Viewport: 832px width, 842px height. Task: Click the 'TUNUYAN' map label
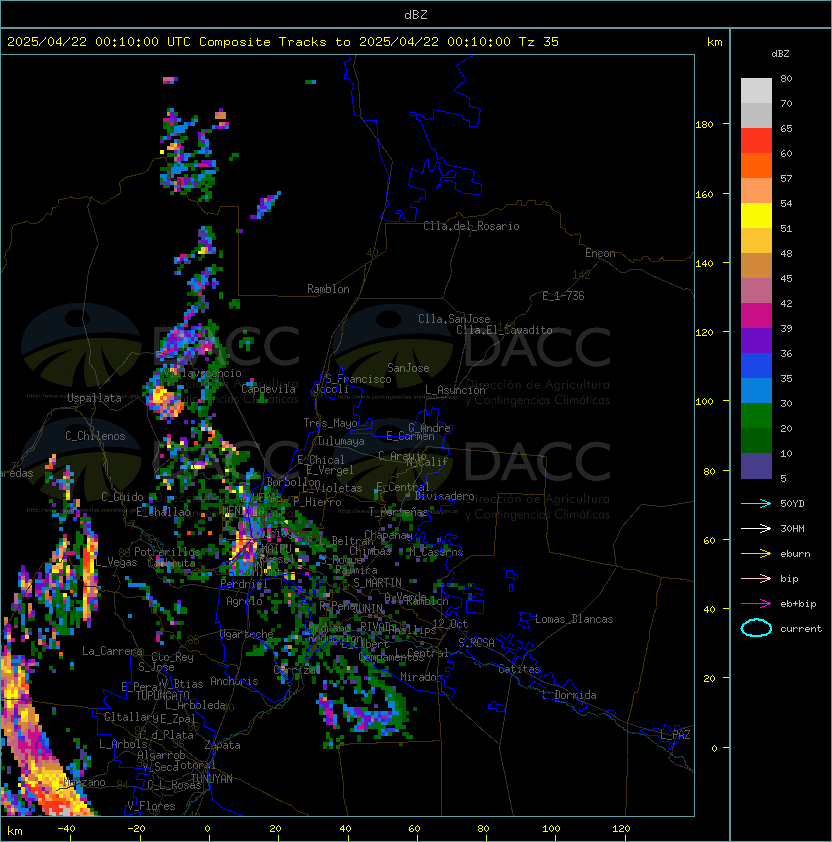click(212, 779)
